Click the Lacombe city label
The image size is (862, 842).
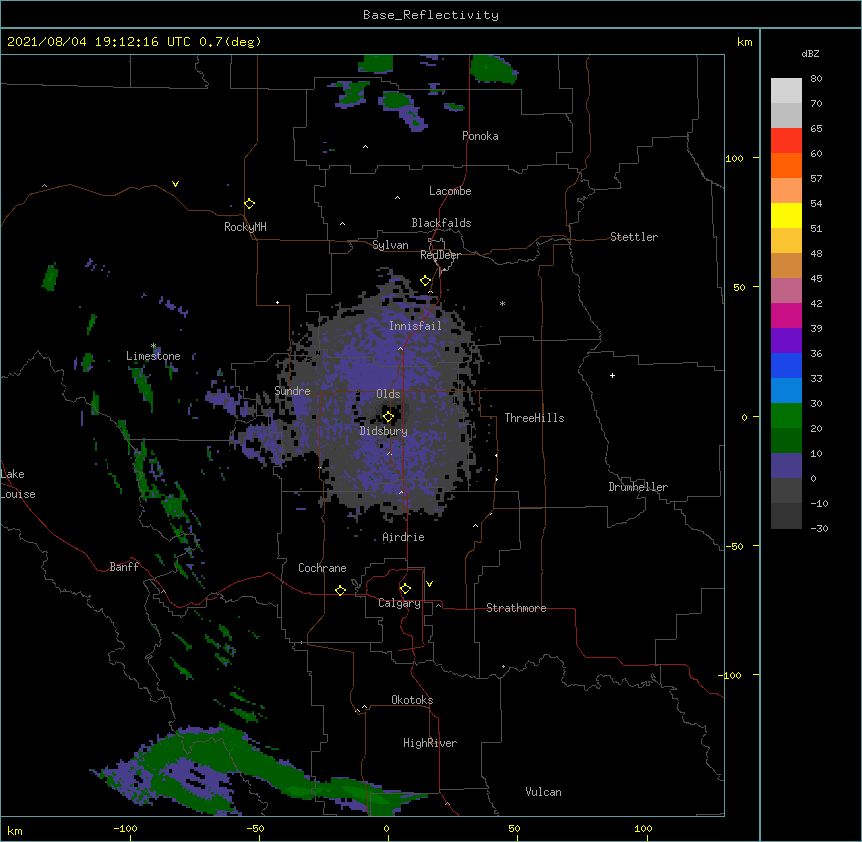450,191
